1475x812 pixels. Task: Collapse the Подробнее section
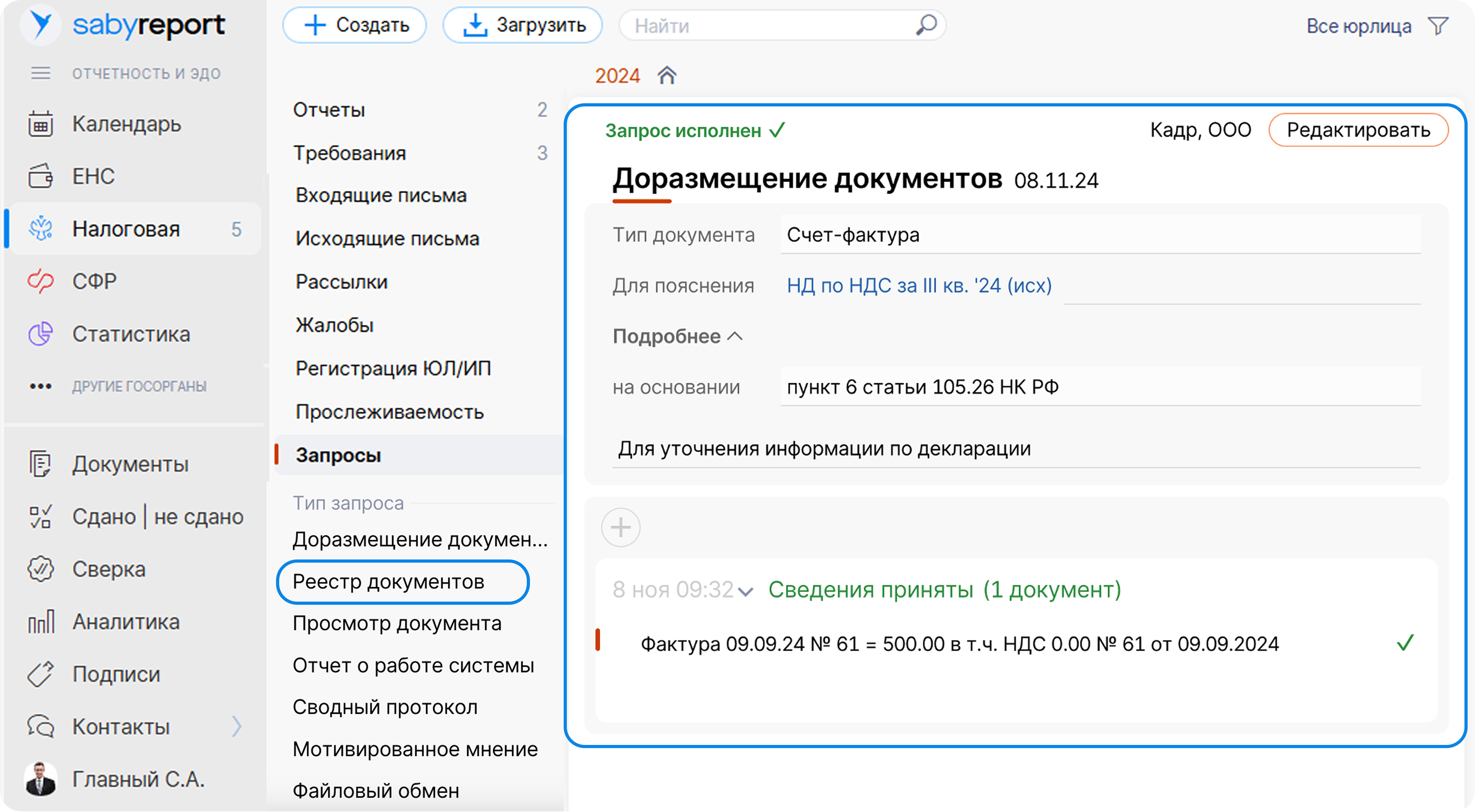click(678, 336)
